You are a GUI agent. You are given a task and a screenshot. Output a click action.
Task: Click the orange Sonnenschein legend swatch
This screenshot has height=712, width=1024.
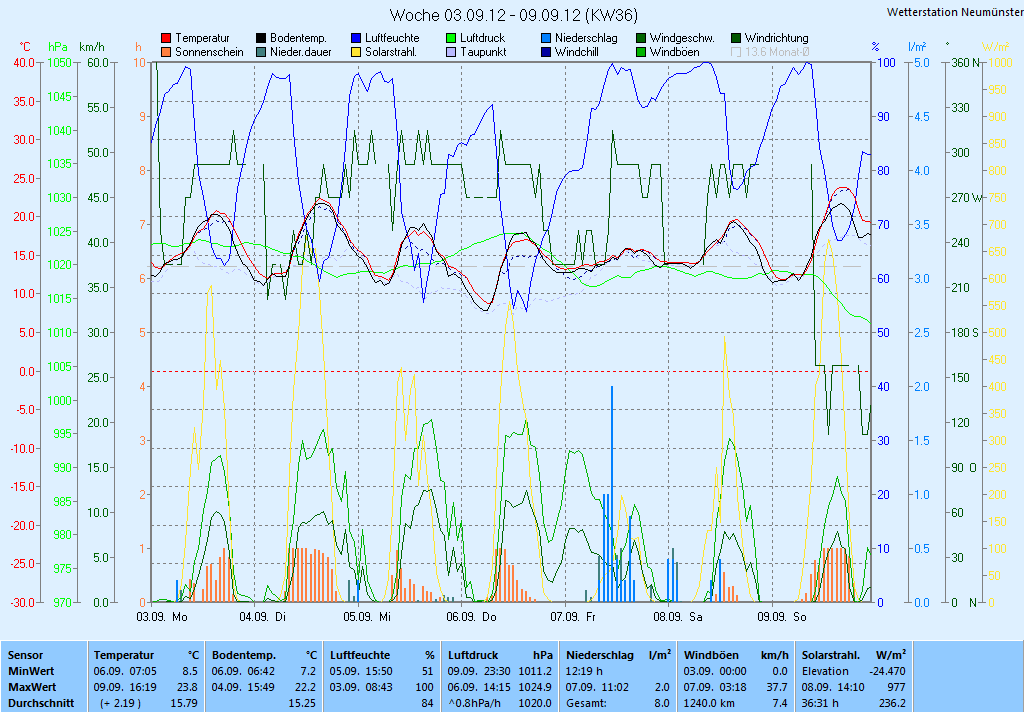(166, 52)
